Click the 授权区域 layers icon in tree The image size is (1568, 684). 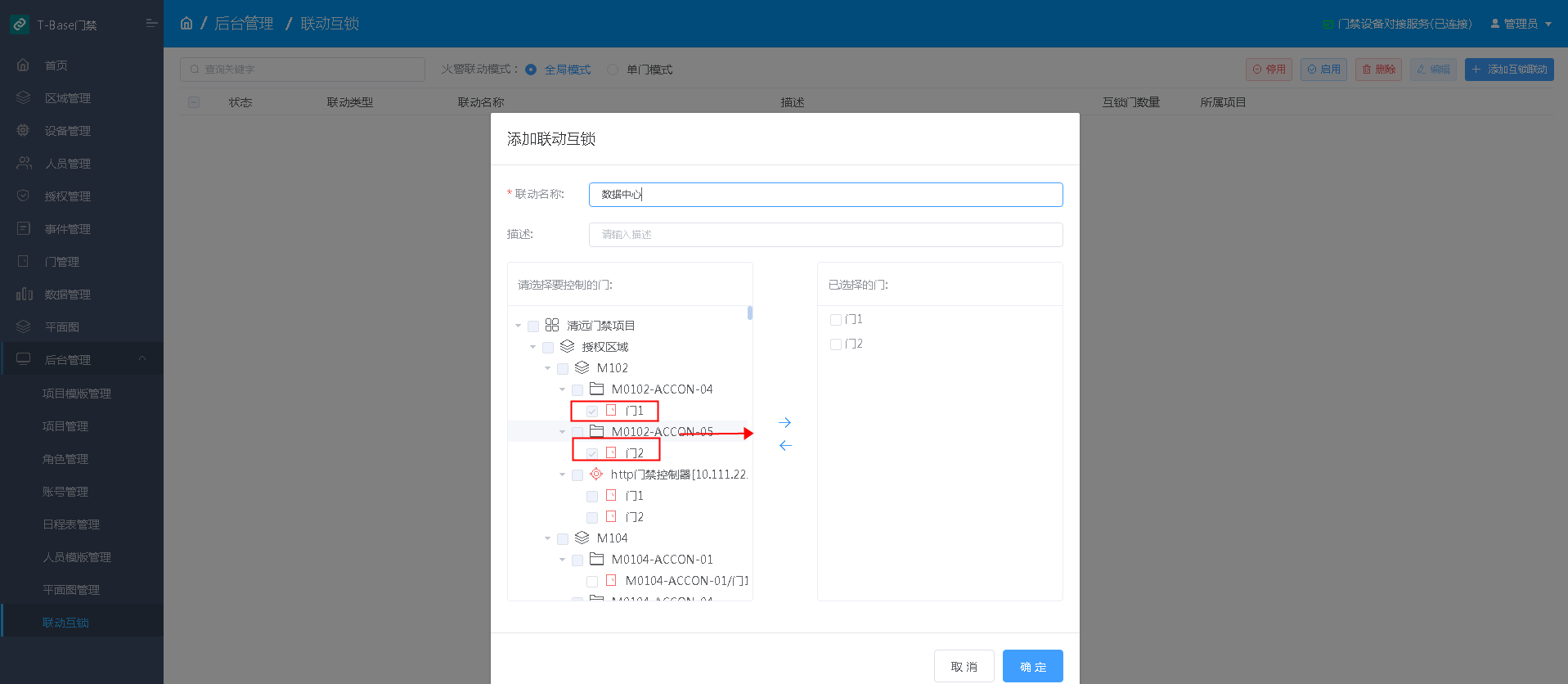[x=567, y=346]
